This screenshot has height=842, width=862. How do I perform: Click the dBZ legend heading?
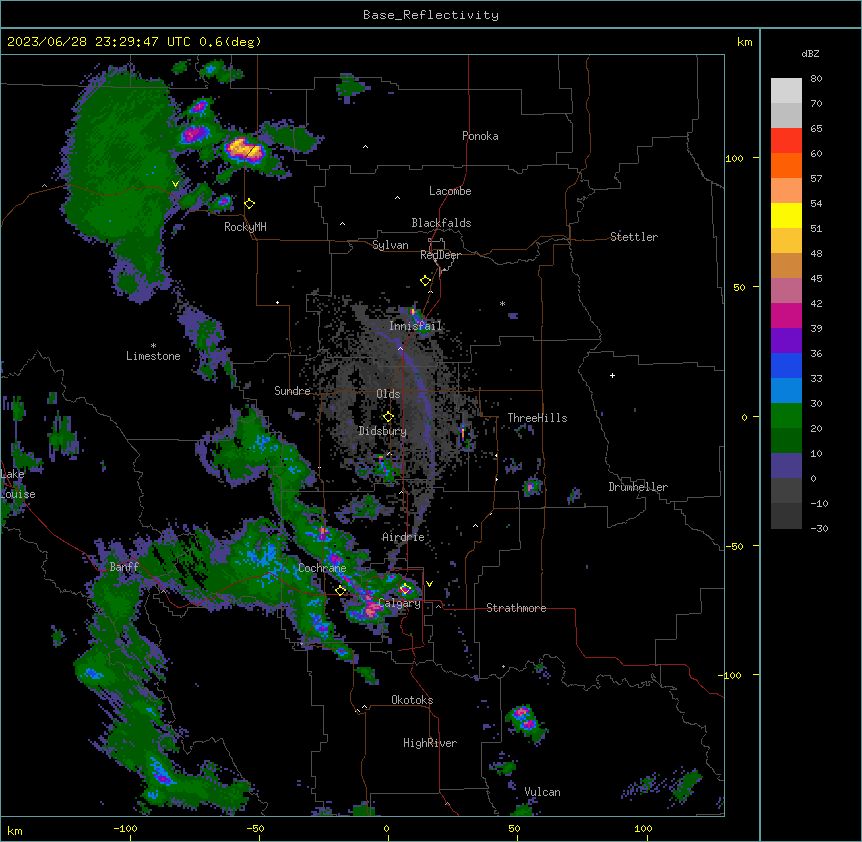point(810,53)
